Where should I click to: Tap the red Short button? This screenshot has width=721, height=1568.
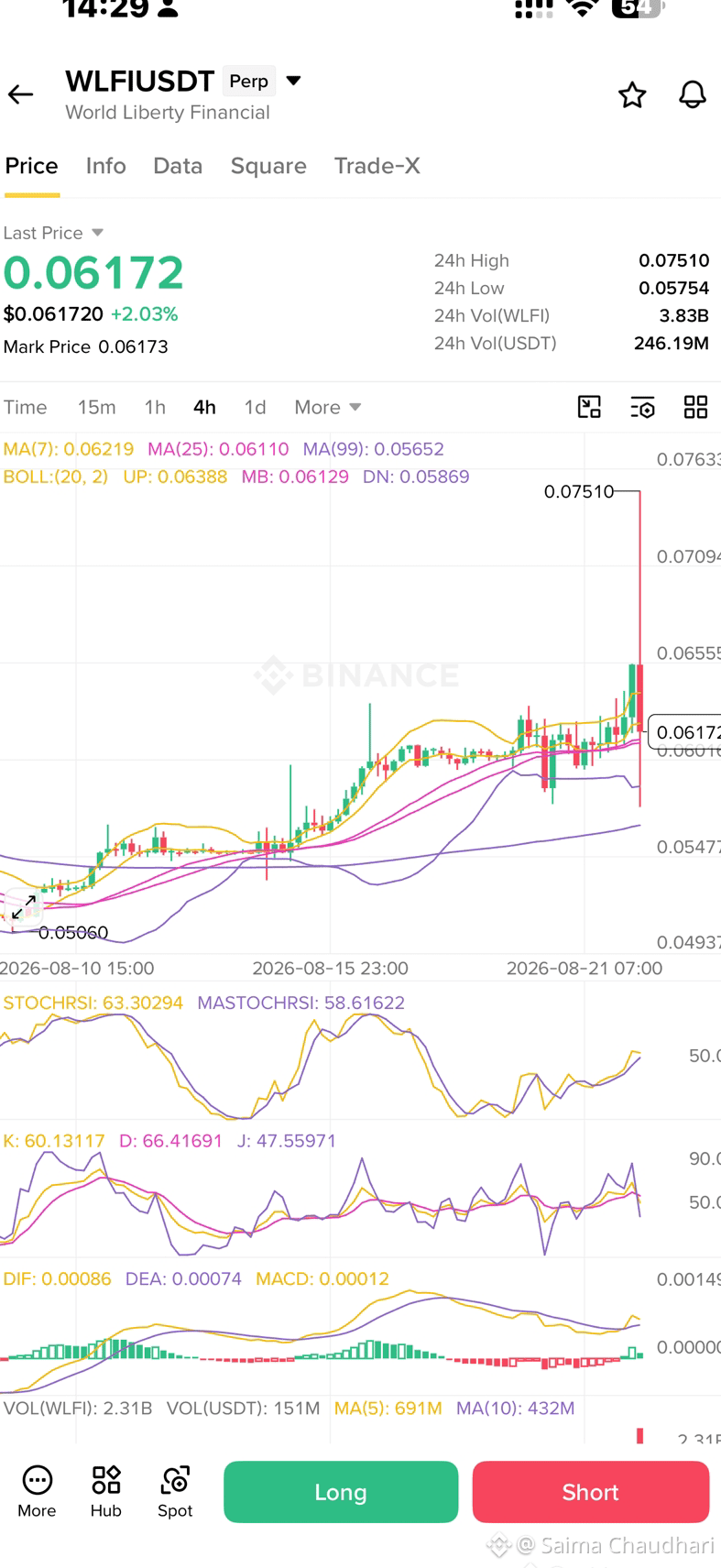(x=591, y=1492)
